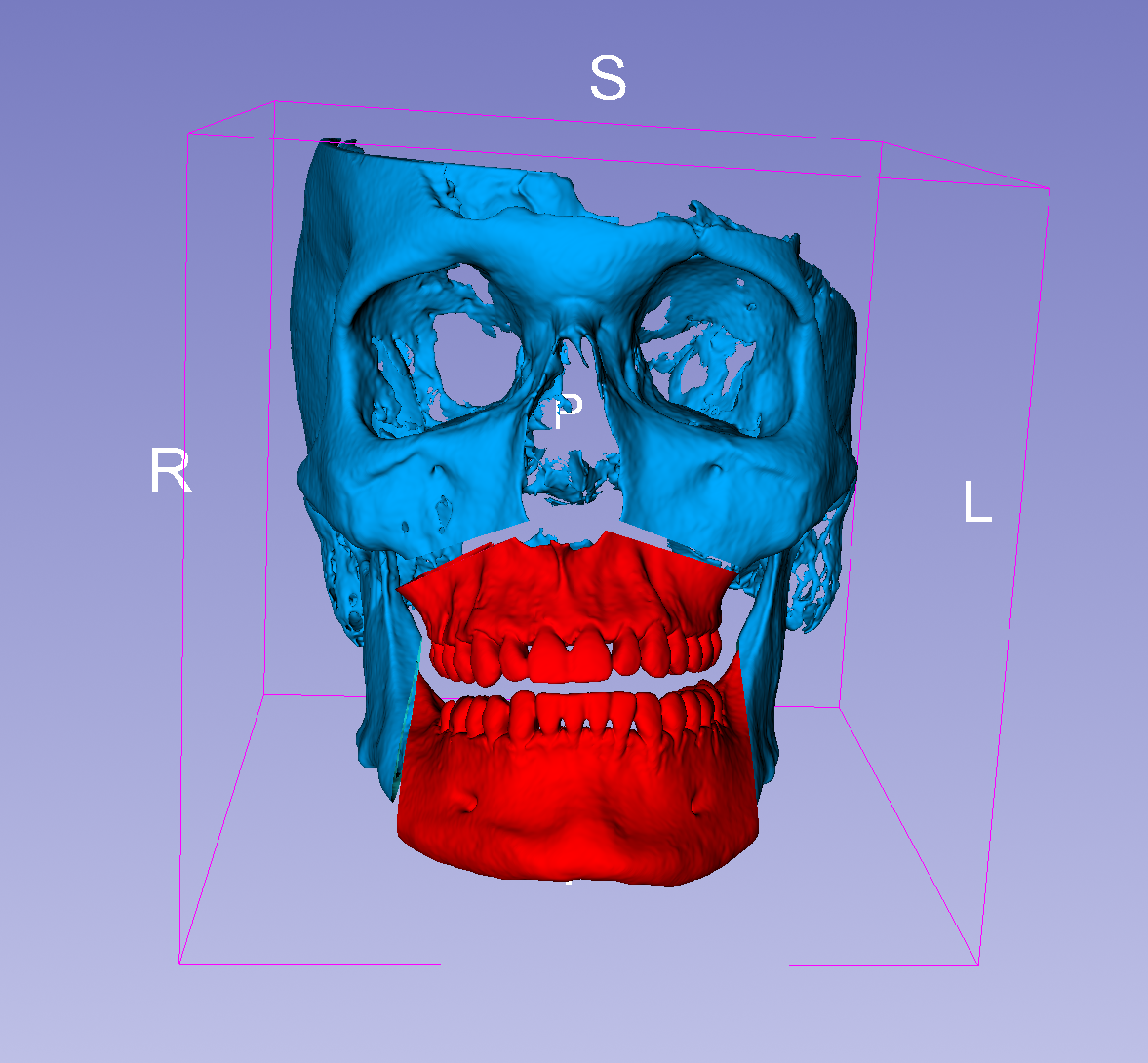Click the R orientation label
This screenshot has height=1063, width=1148.
[x=170, y=471]
